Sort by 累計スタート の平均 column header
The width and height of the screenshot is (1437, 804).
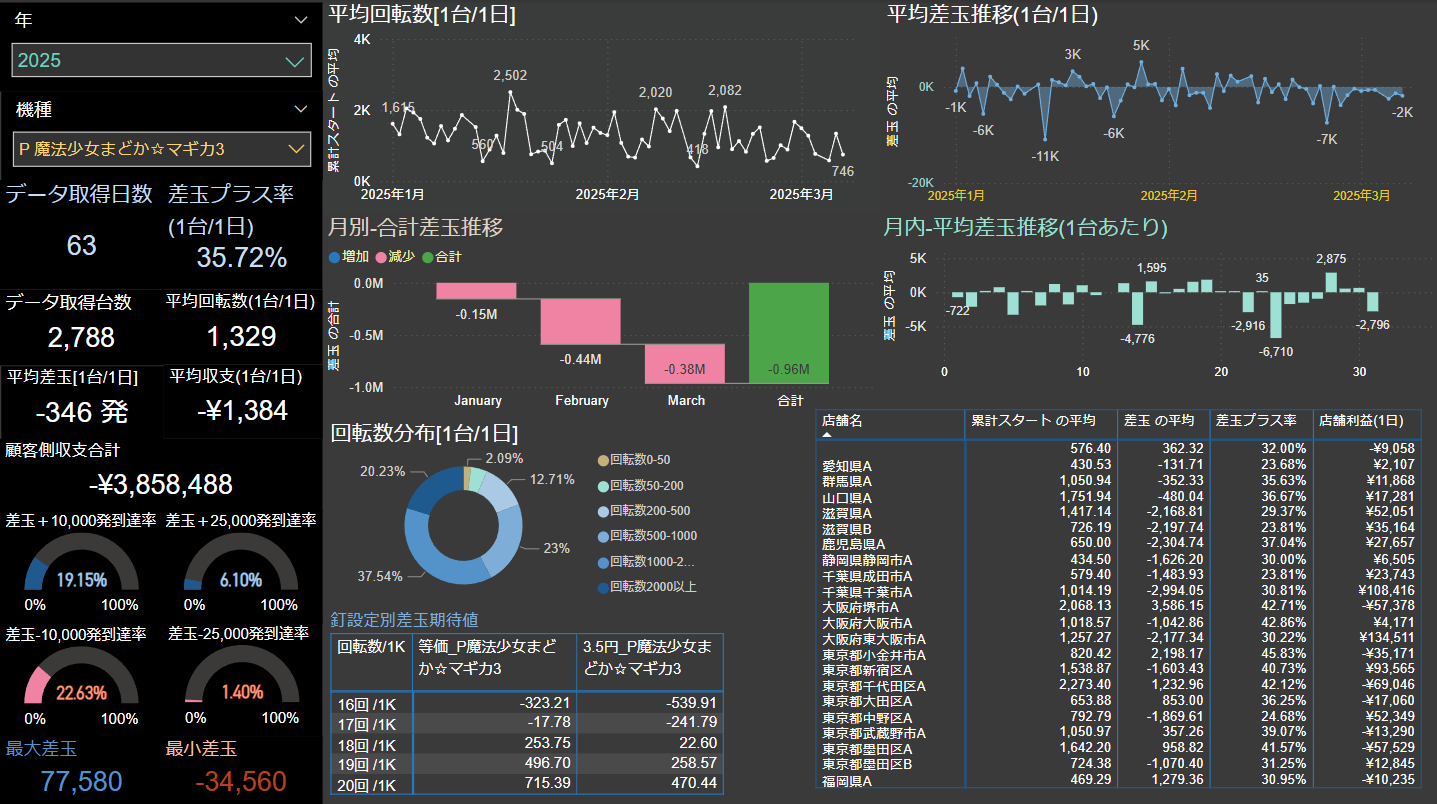tap(1033, 421)
